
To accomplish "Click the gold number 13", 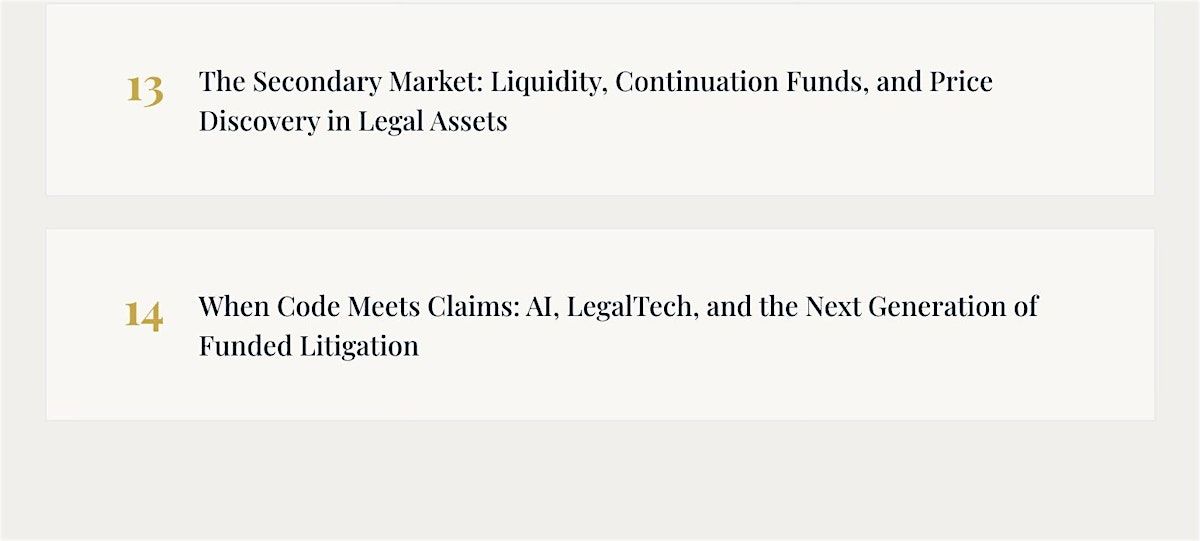I will click(x=144, y=90).
